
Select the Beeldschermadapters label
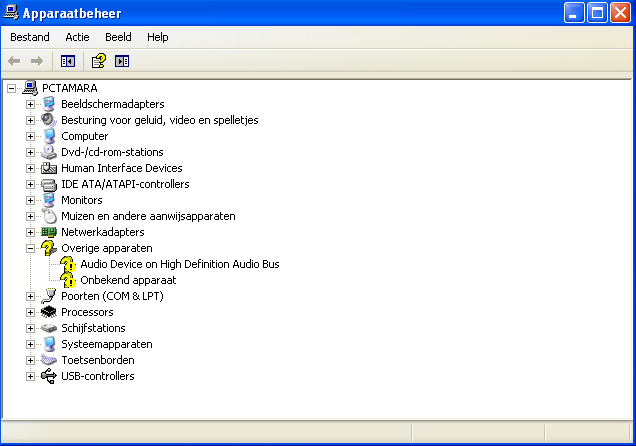113,104
